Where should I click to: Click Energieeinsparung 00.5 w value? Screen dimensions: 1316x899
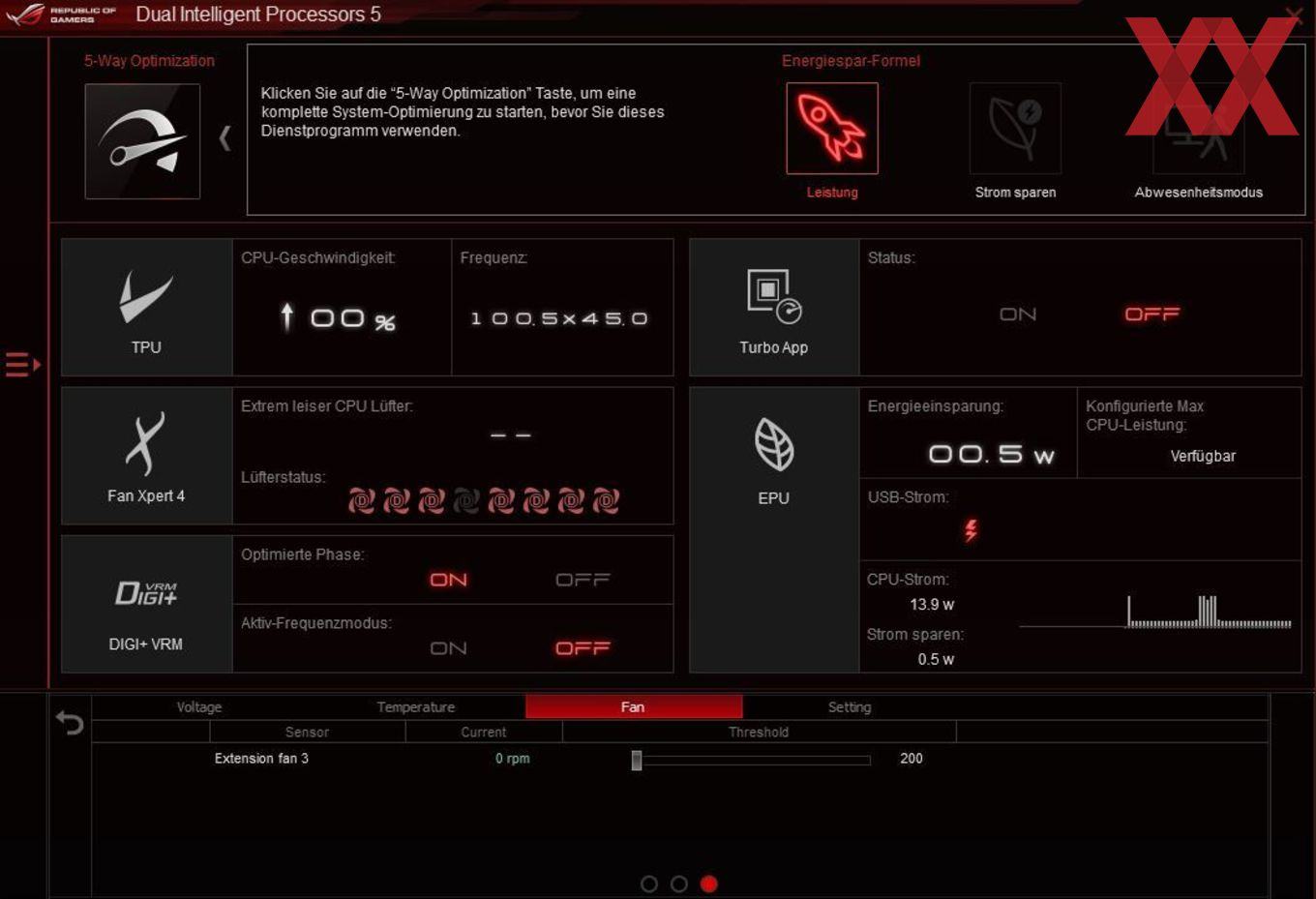click(x=991, y=454)
